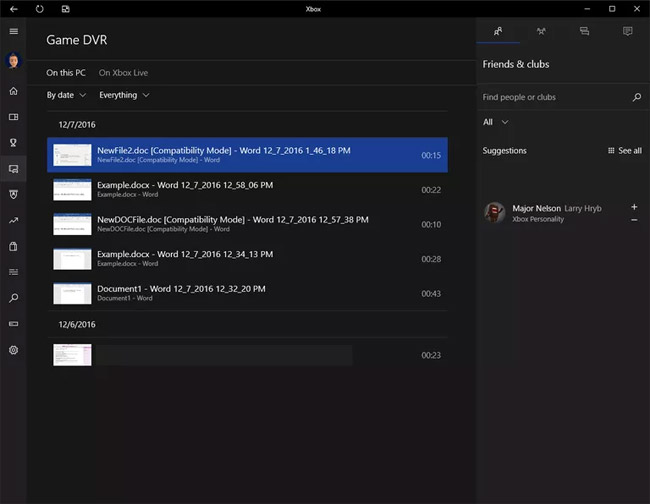Select Document1 12_32_20 PM recording
The image size is (650, 504).
click(x=247, y=293)
